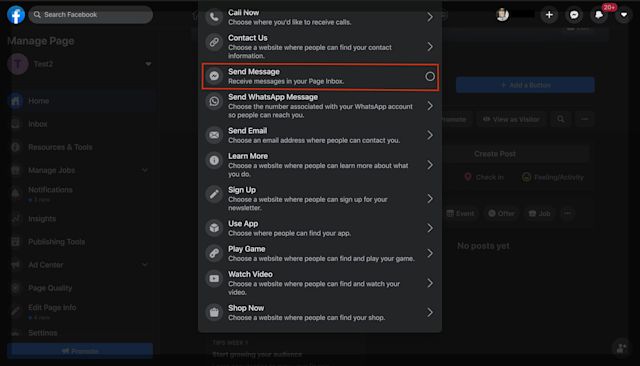The image size is (640, 366).
Task: Open Publishing Tools in sidebar
Action: click(82, 242)
